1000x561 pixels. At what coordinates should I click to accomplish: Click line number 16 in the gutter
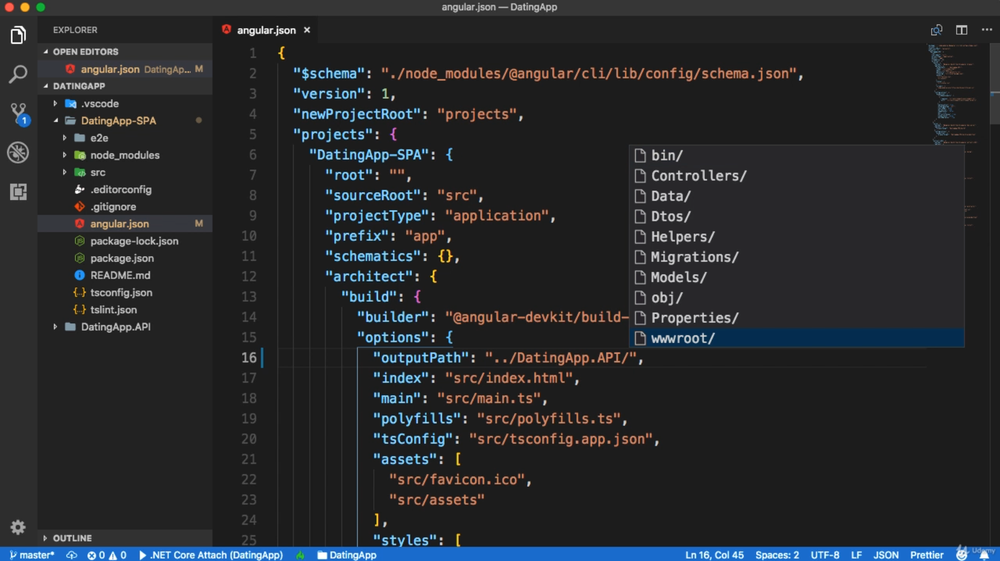click(249, 358)
